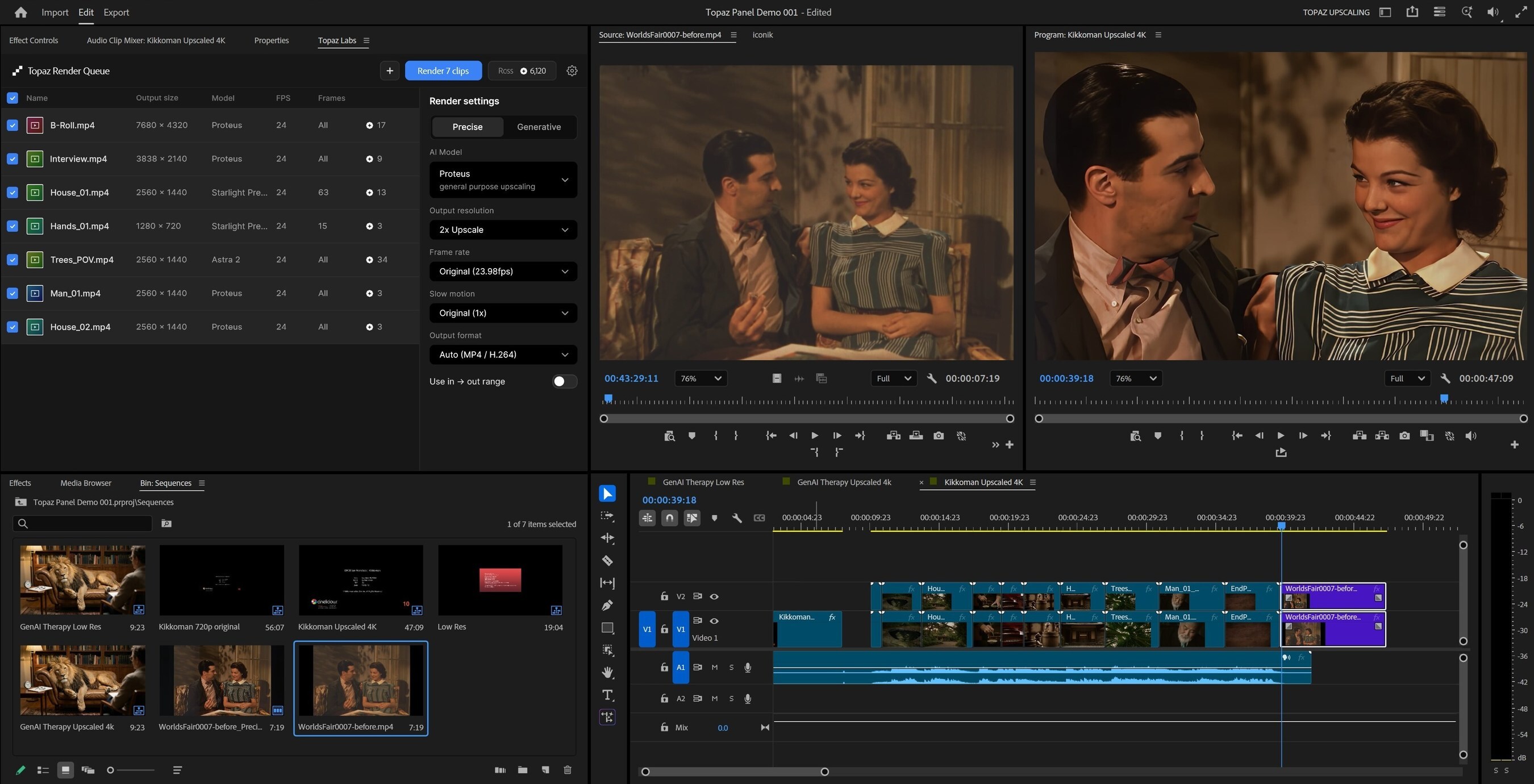Click trash icon in Sequences bin
This screenshot has height=784, width=1534.
click(568, 770)
